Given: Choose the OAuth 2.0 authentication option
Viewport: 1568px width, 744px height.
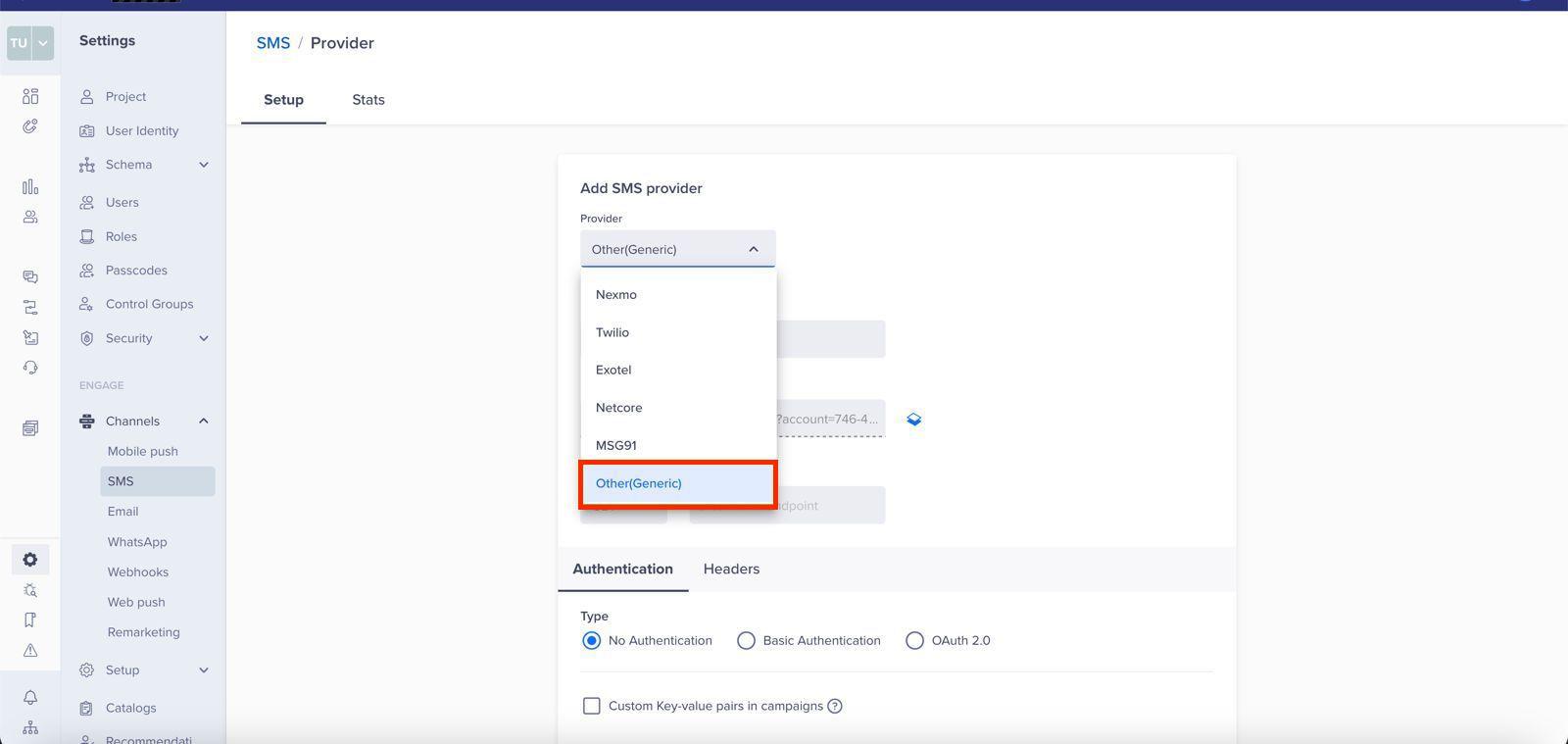Looking at the screenshot, I should 914,641.
